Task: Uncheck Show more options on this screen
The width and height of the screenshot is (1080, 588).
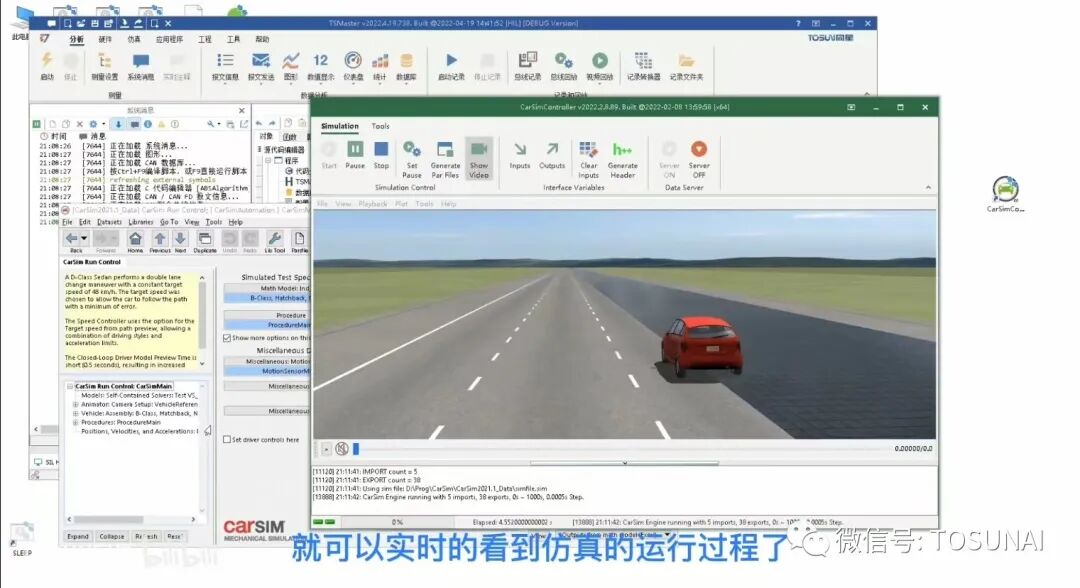Action: (x=229, y=336)
